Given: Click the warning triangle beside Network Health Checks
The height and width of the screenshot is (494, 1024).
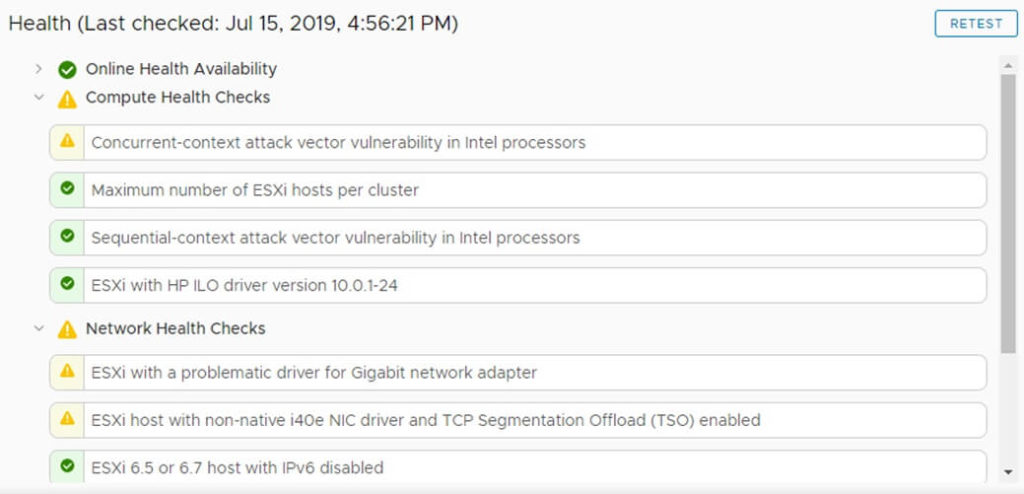Looking at the screenshot, I should (x=67, y=329).
